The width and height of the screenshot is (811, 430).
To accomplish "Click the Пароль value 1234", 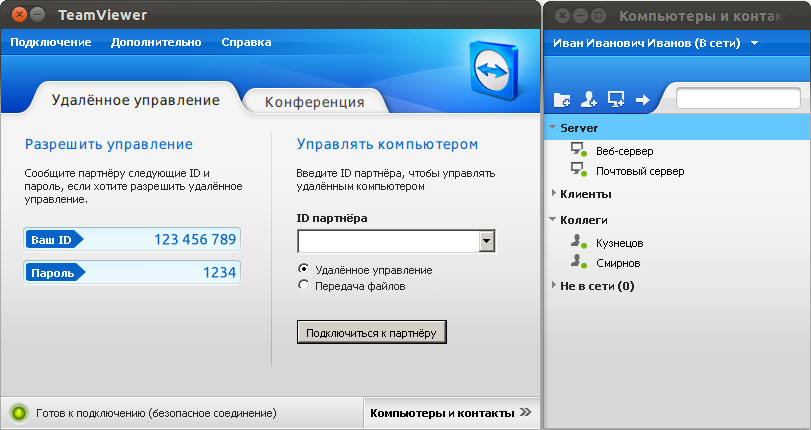I will tap(219, 273).
